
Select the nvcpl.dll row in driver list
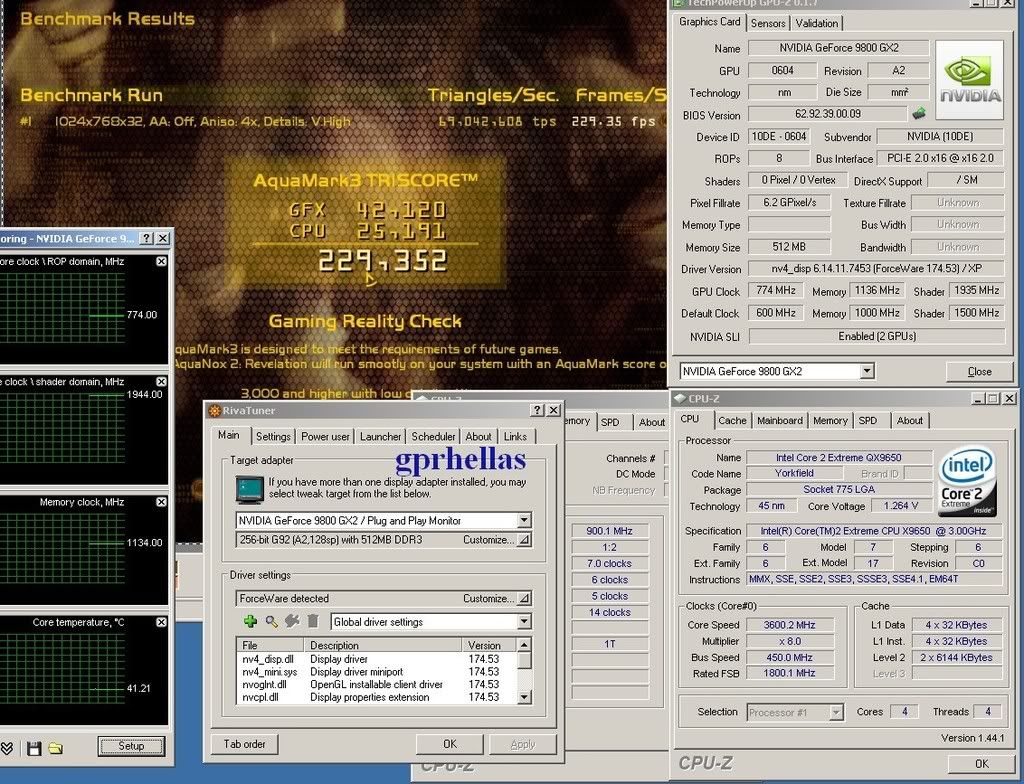click(377, 697)
